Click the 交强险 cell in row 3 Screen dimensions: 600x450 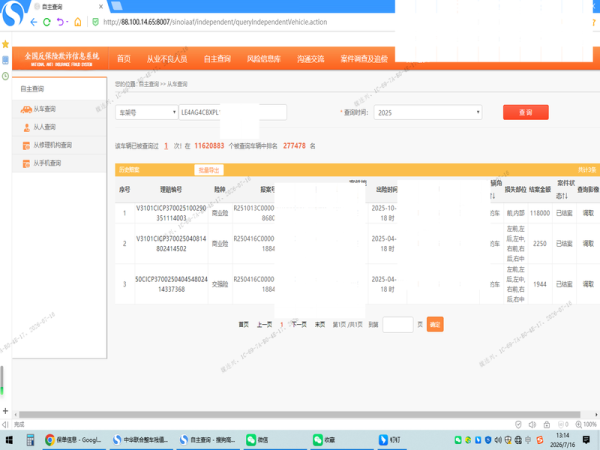coord(220,284)
